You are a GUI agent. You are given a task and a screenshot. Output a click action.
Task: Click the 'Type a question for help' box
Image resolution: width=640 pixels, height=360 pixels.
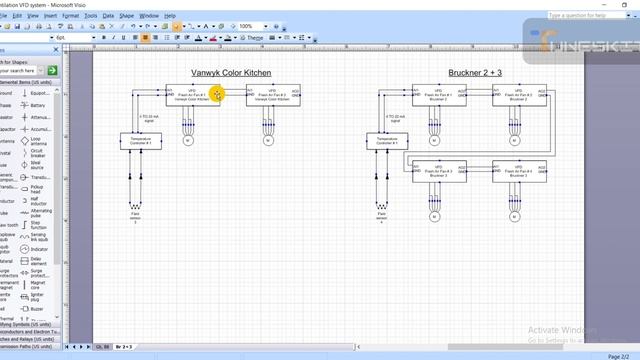pyautogui.click(x=586, y=15)
